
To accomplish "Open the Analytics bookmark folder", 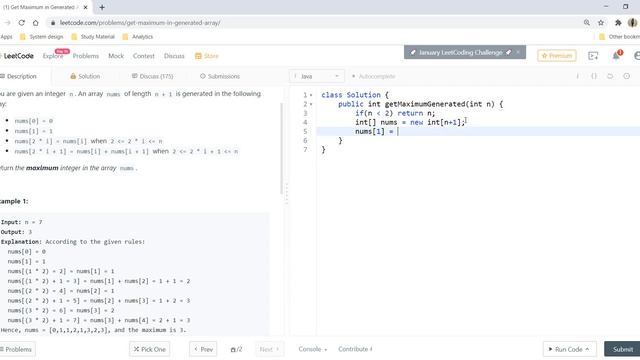I will click(138, 37).
